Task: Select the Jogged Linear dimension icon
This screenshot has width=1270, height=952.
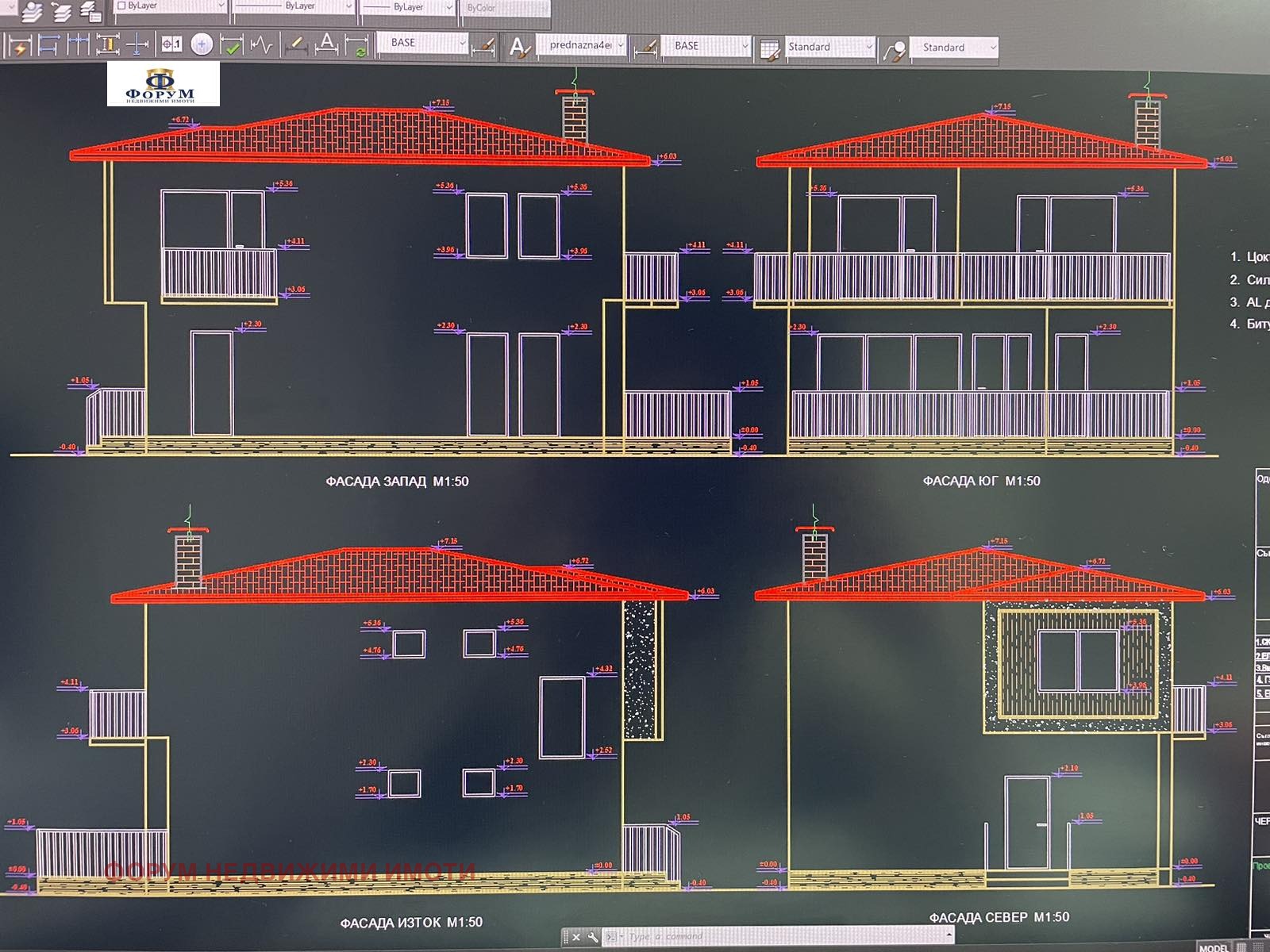Action: 262,45
